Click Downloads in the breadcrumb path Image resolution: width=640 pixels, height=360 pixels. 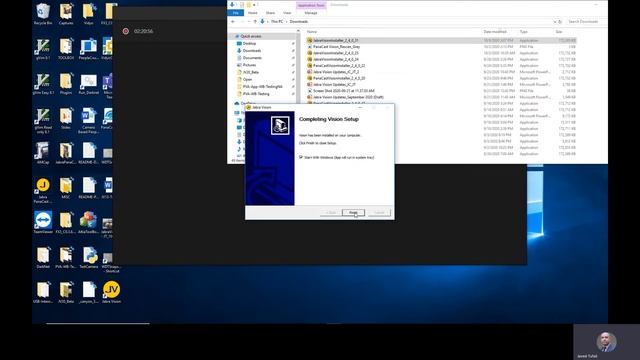click(299, 22)
